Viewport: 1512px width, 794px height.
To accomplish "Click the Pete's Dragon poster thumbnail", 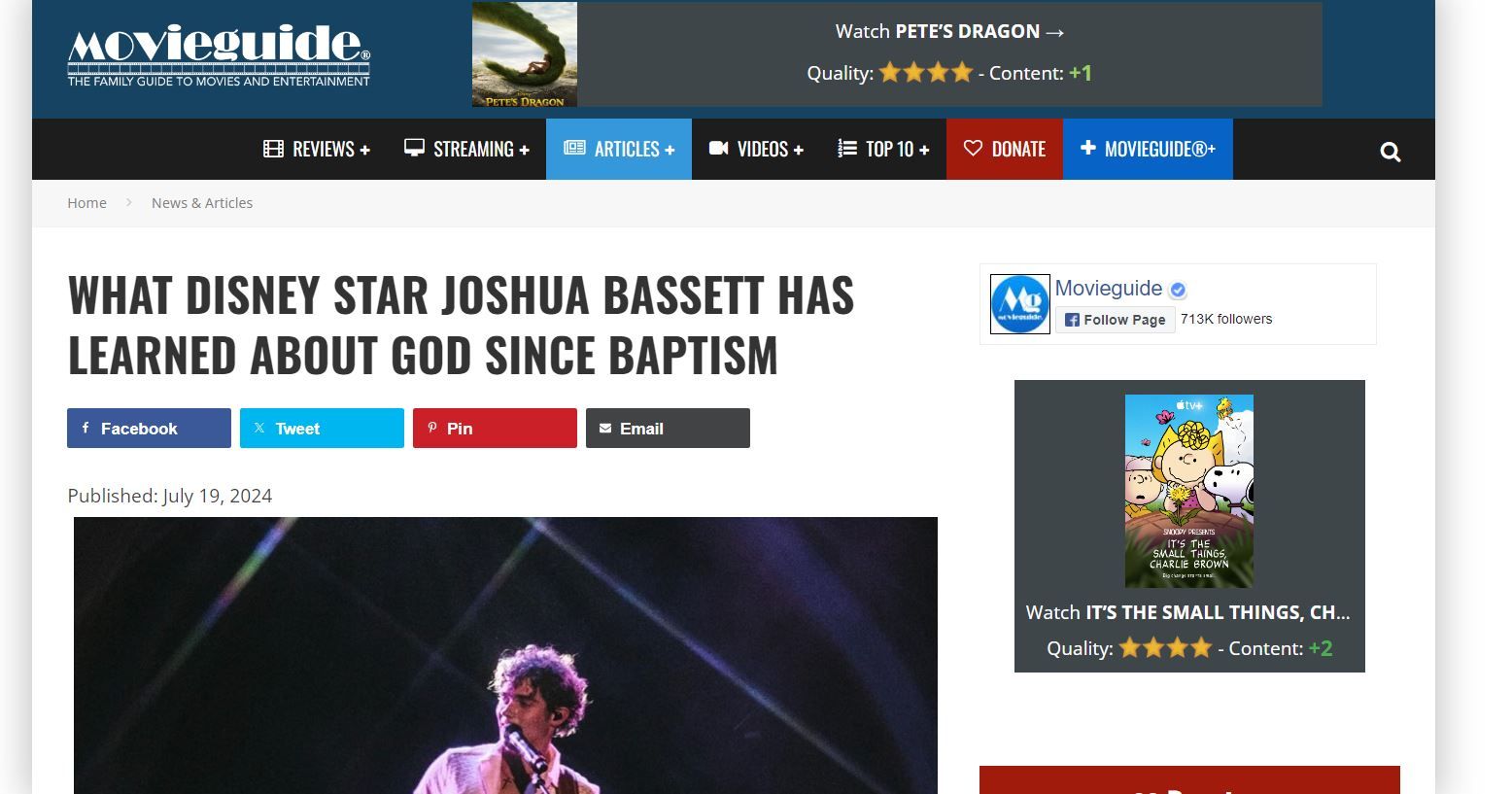I will [525, 54].
